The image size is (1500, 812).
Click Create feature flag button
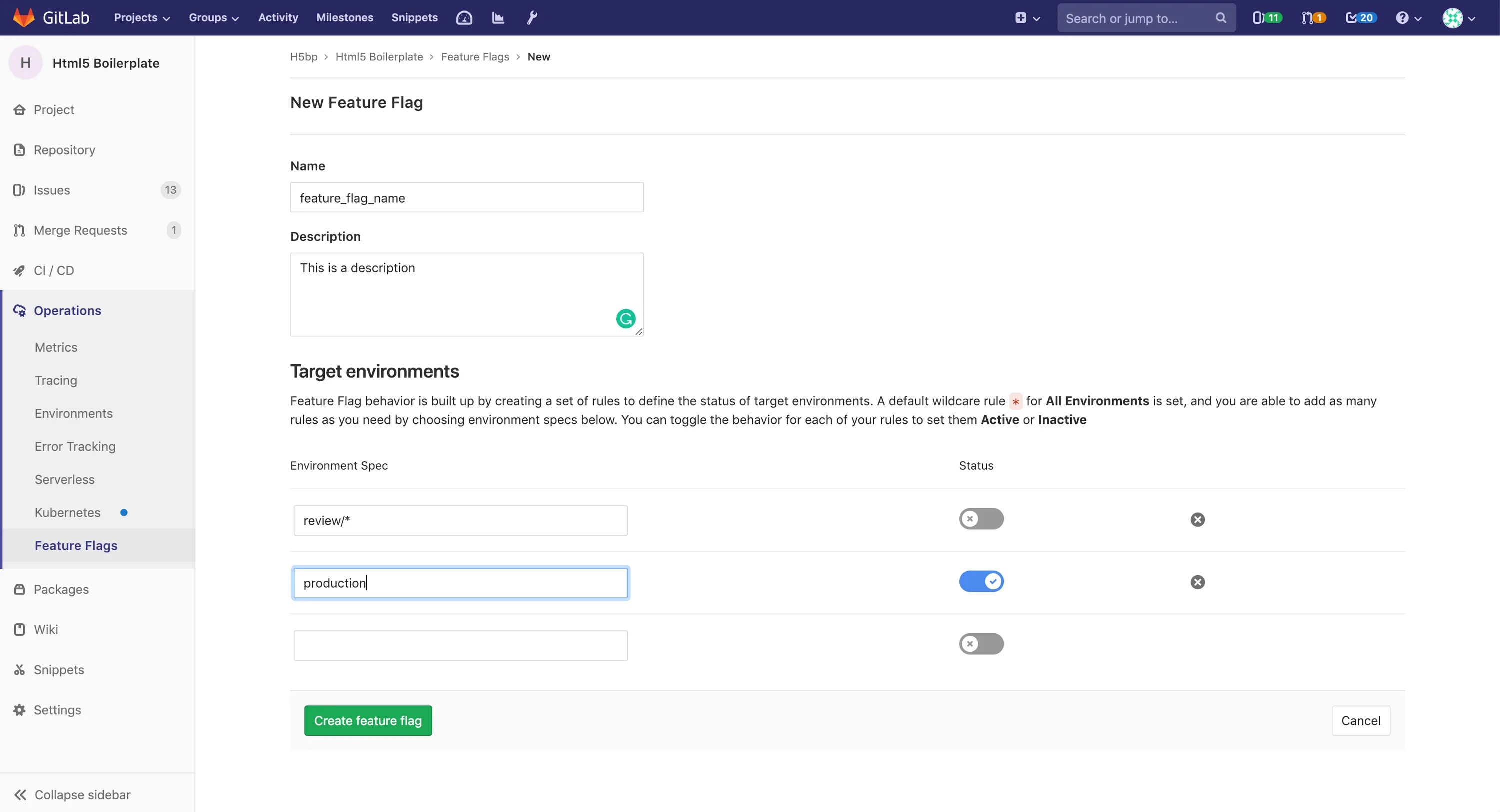pos(368,721)
